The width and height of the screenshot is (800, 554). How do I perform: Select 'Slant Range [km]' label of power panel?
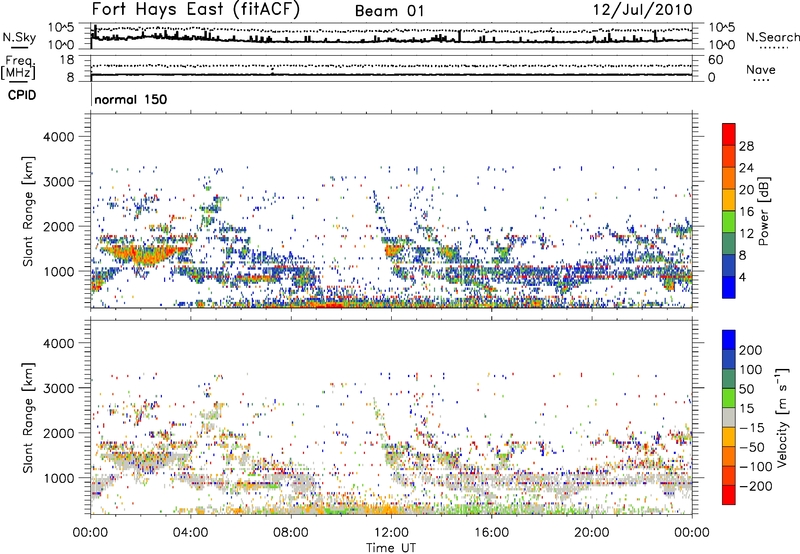(28, 211)
